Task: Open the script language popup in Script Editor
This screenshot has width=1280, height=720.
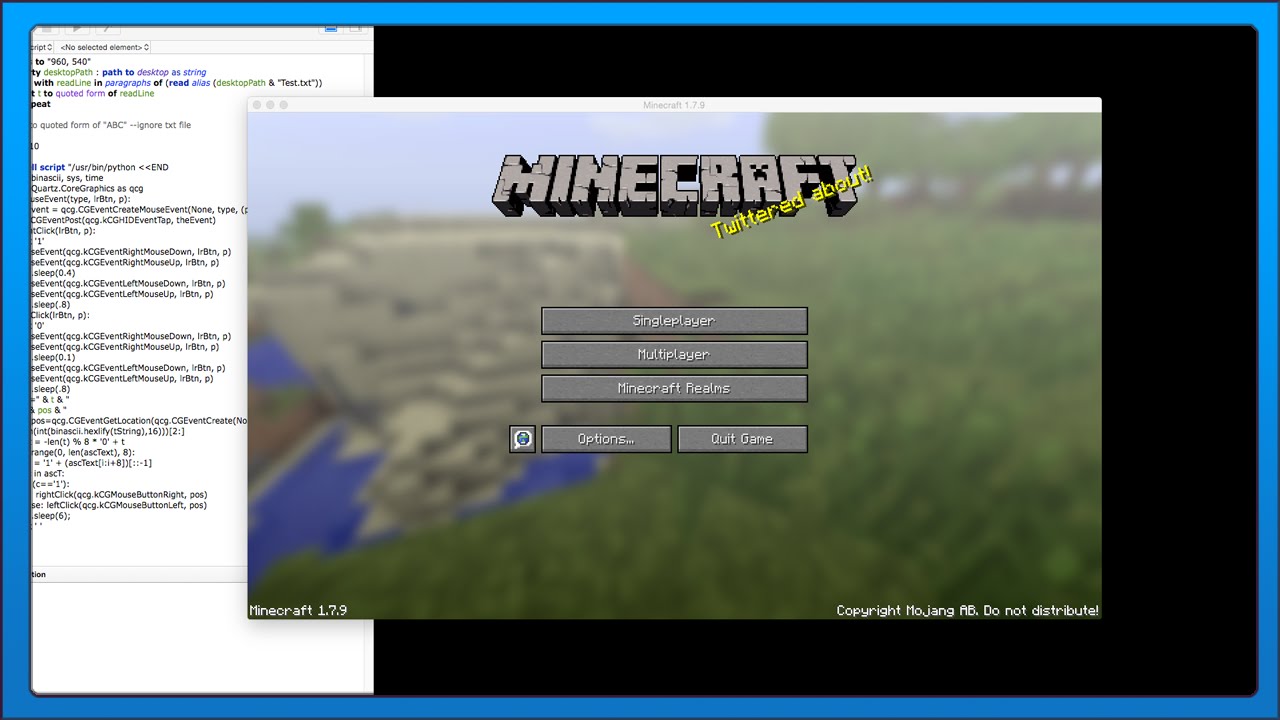Action: (x=42, y=47)
